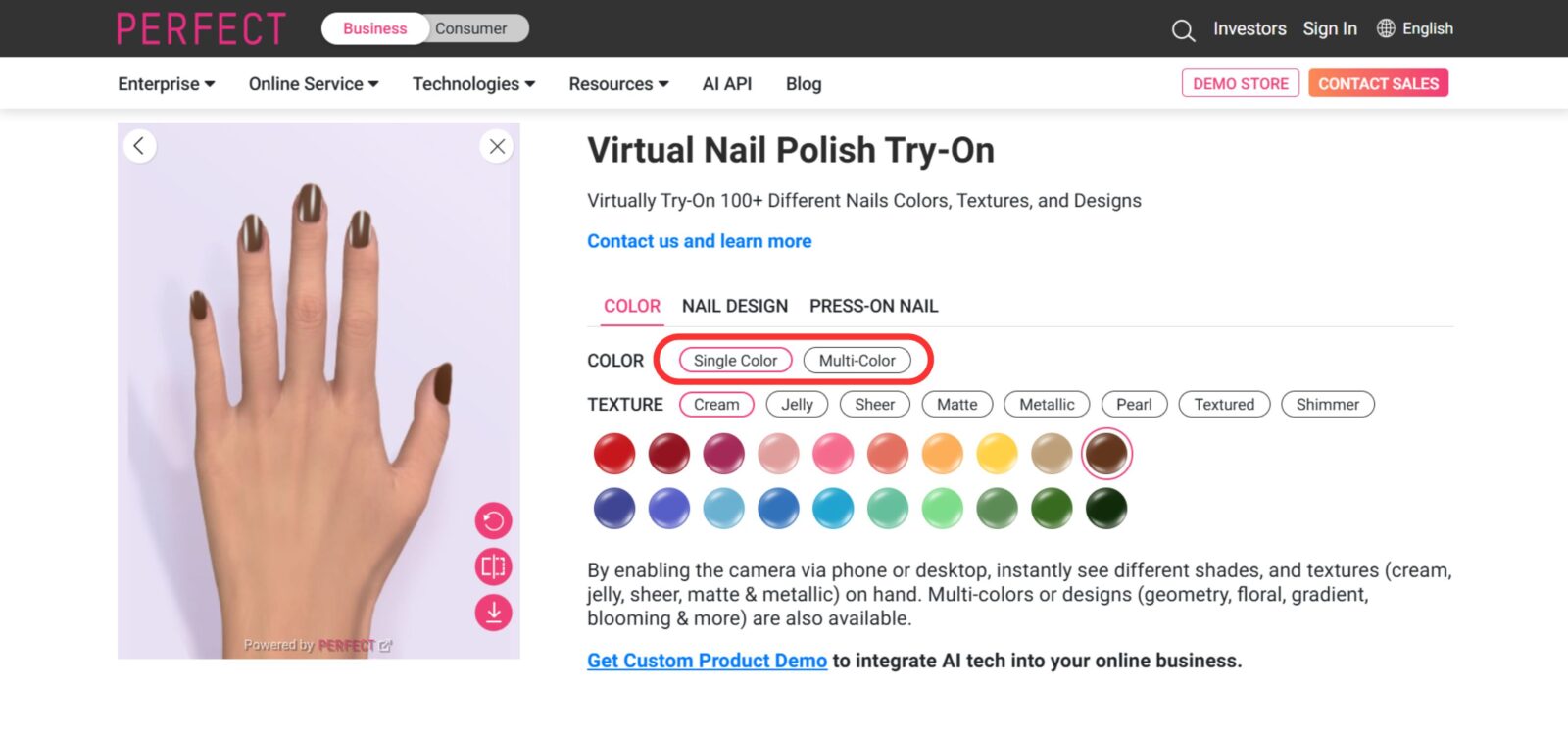Toggle the before/after compare icon

click(494, 566)
